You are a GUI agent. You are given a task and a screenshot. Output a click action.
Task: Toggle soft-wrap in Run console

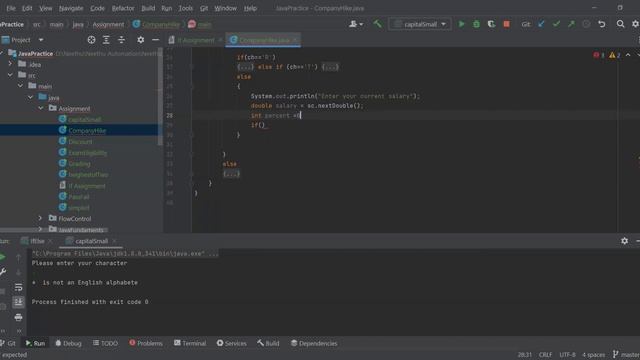tap(18, 287)
